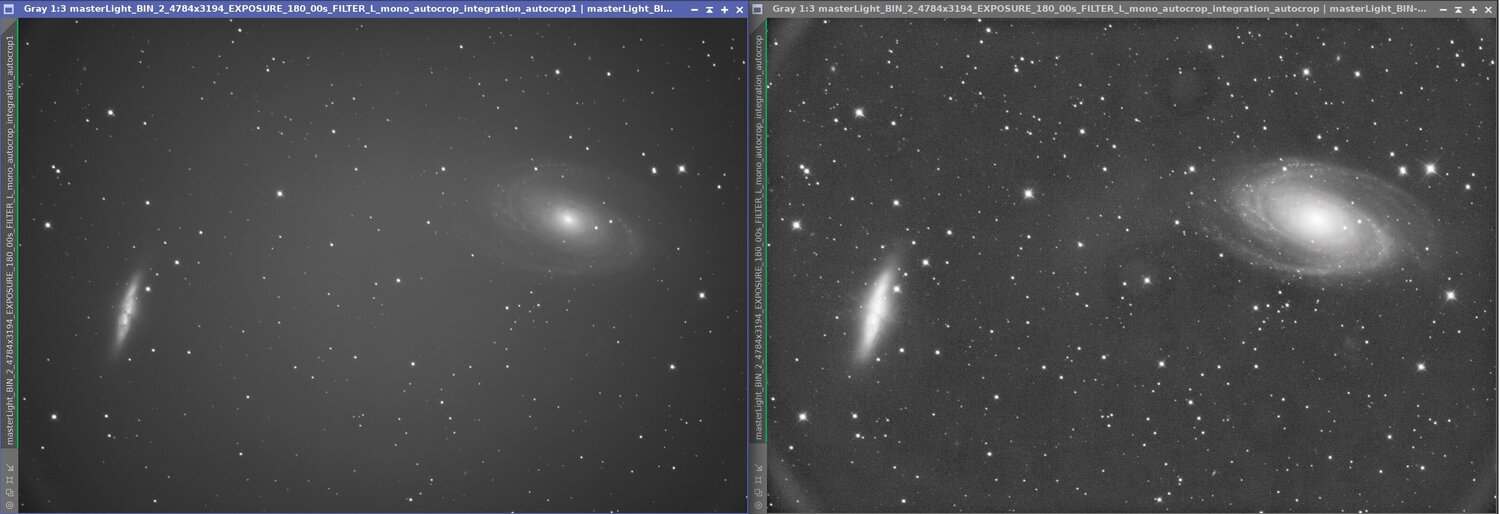Viewport: 1500px width, 514px height.
Task: Click the left window title 'Gray 1:3 masterLight...autocrop1'
Action: (347, 9)
